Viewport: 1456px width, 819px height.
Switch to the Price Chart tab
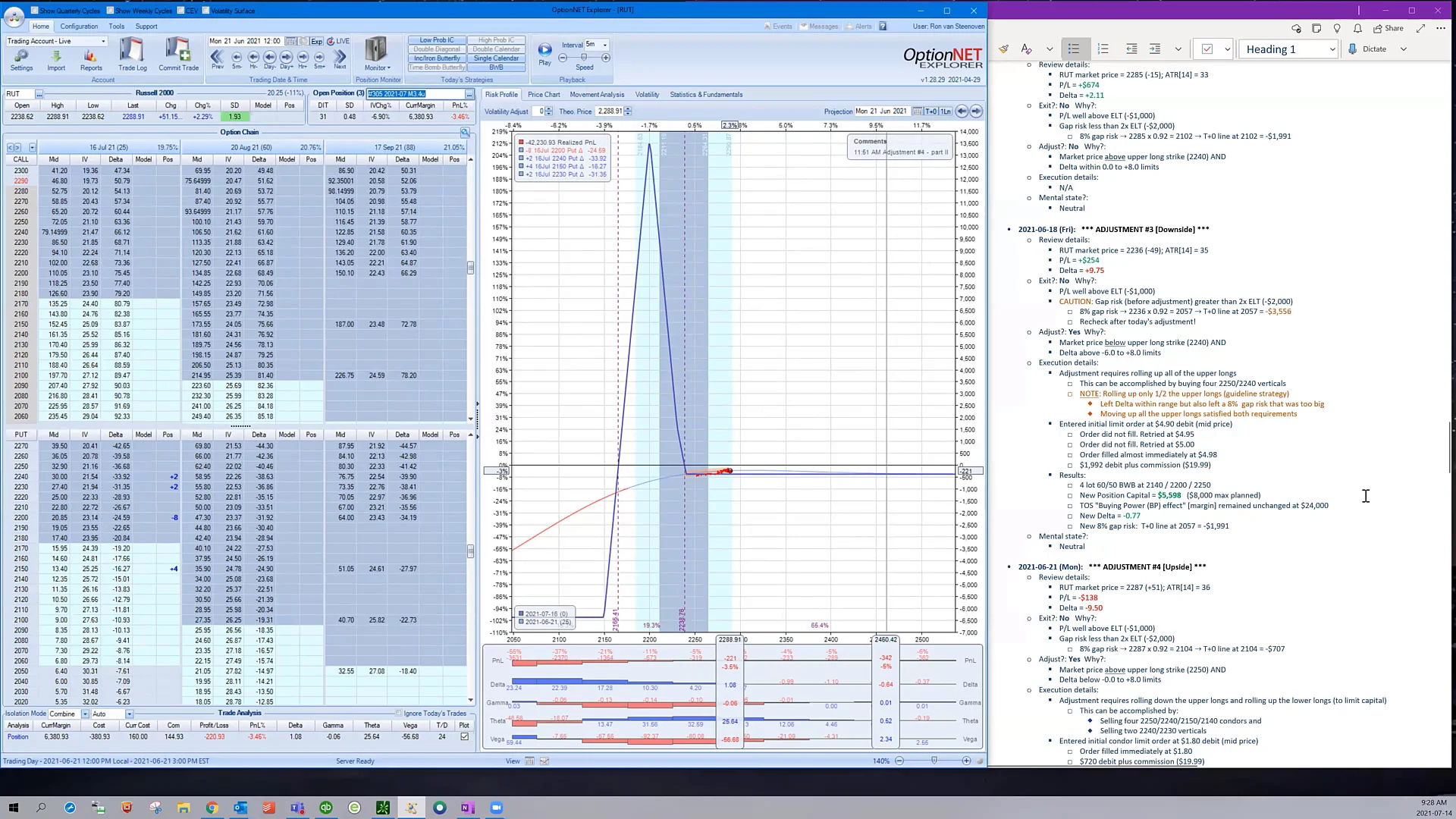[544, 95]
